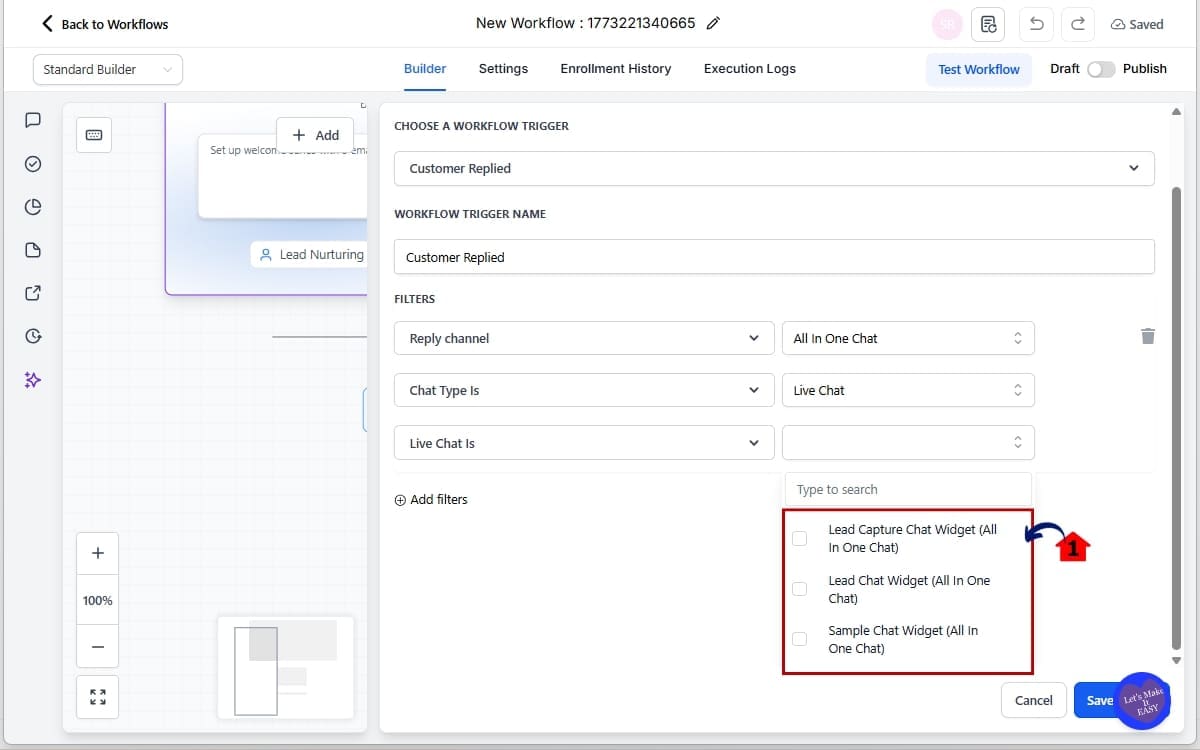Check Sample Chat Widget option
This screenshot has width=1200, height=750.
coord(800,639)
